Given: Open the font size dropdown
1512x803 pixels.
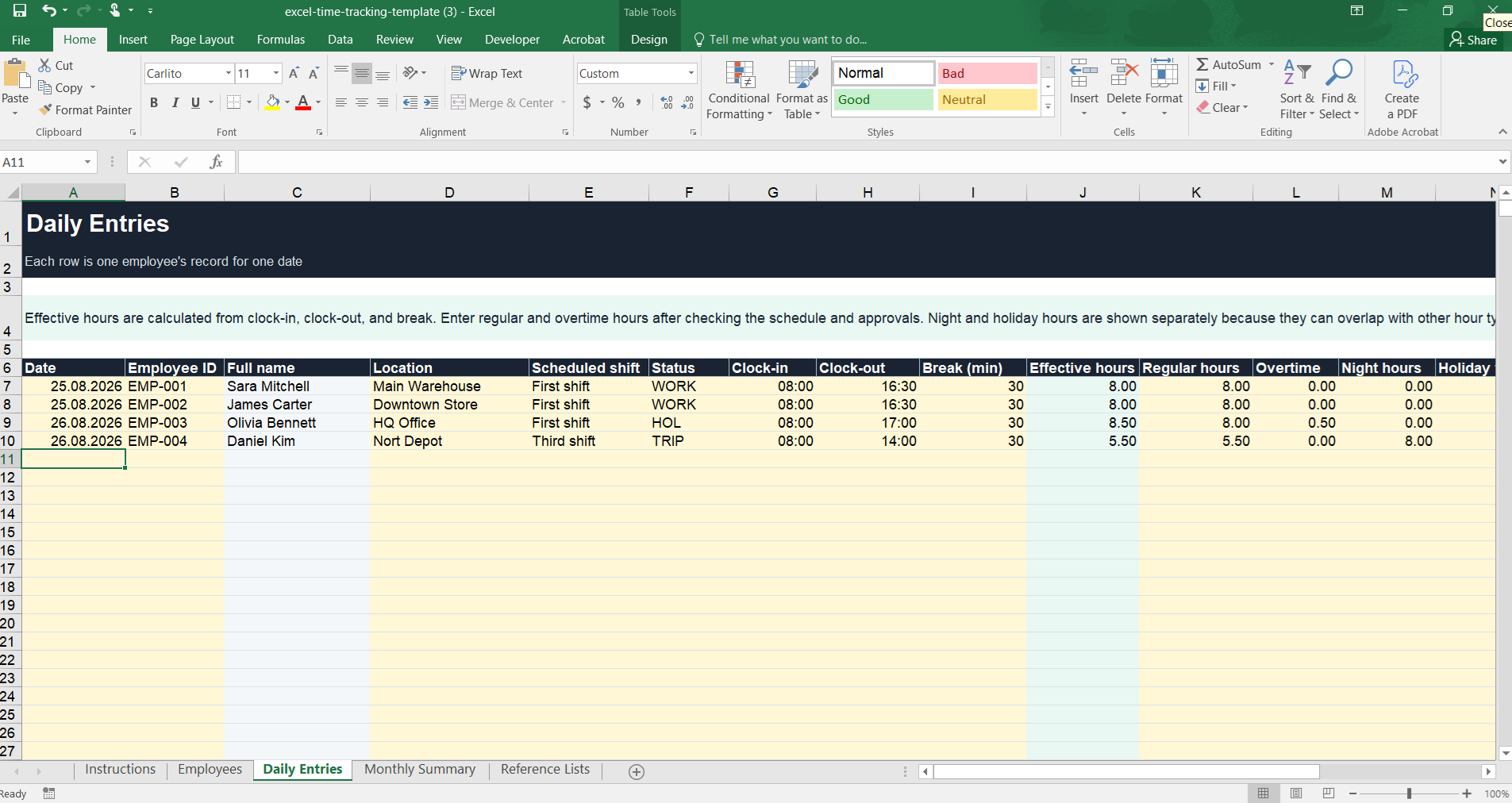Looking at the screenshot, I should click(276, 73).
